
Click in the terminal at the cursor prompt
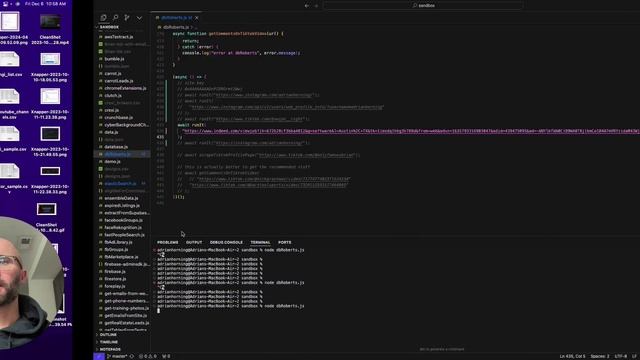[159, 311]
